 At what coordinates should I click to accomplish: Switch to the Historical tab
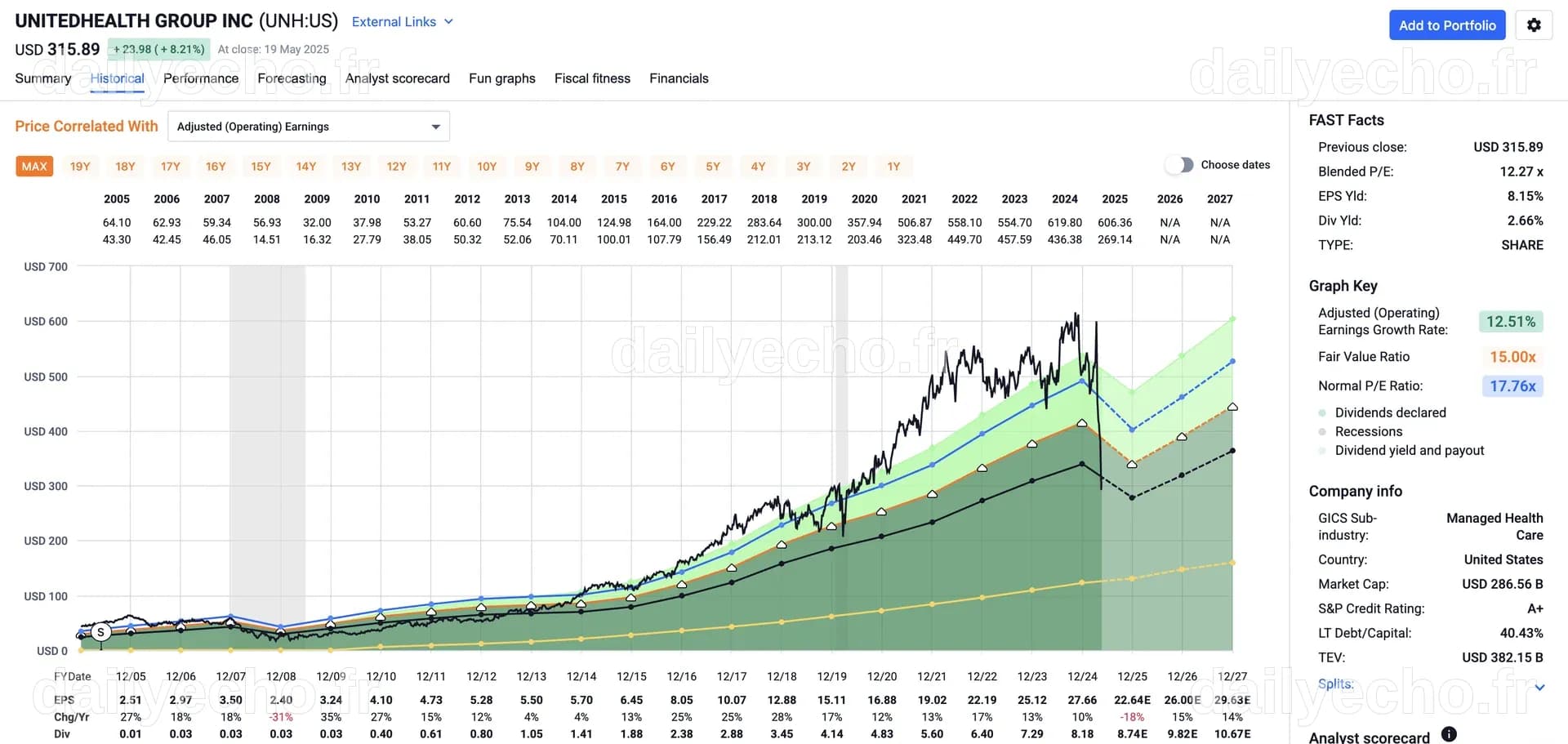[x=118, y=78]
